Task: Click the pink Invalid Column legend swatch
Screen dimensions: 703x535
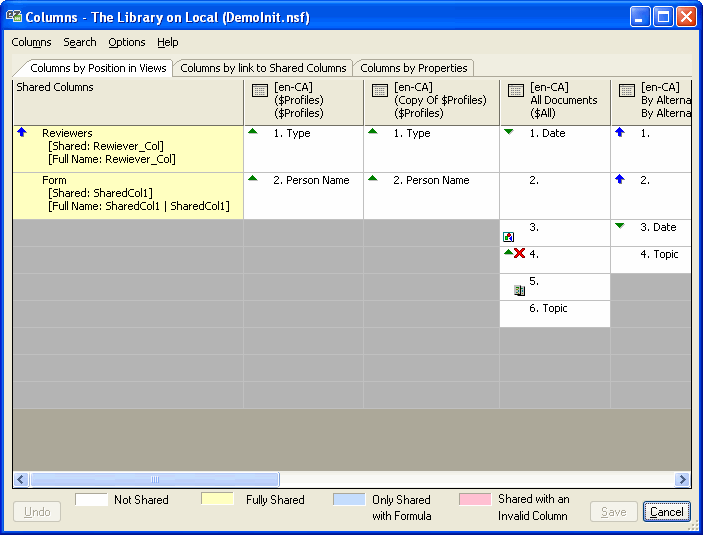Action: (x=475, y=500)
